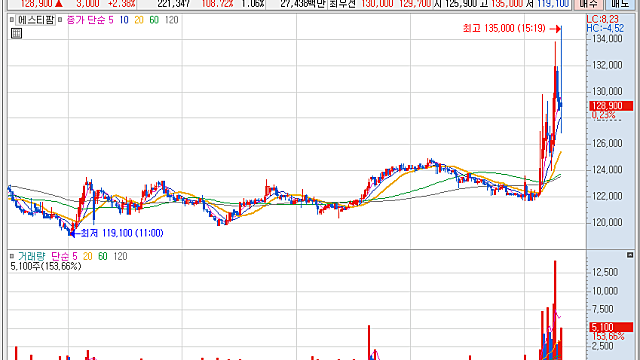Toggle the 5-period price moving average

pyautogui.click(x=111, y=20)
